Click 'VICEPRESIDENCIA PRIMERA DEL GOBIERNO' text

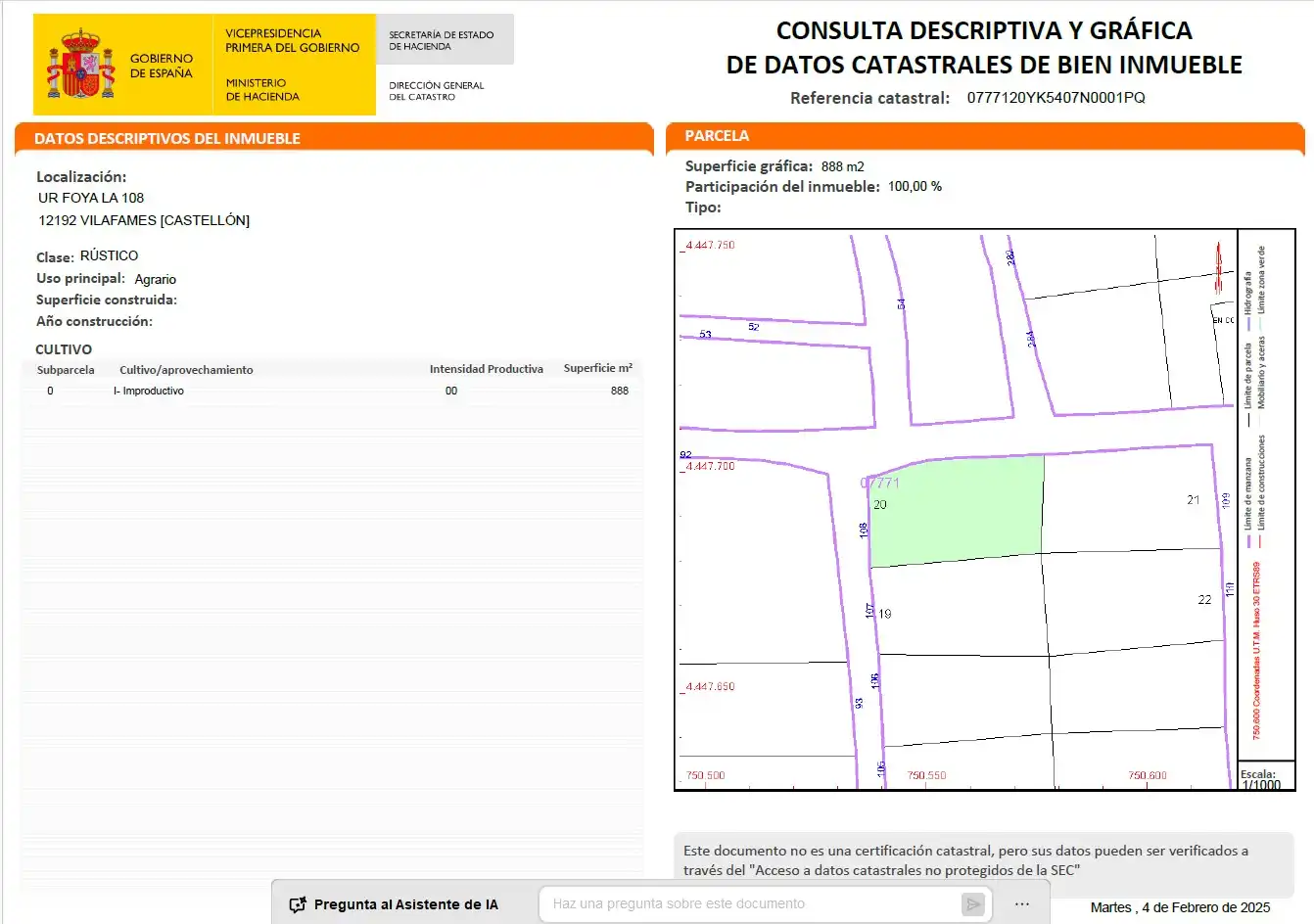coord(293,40)
